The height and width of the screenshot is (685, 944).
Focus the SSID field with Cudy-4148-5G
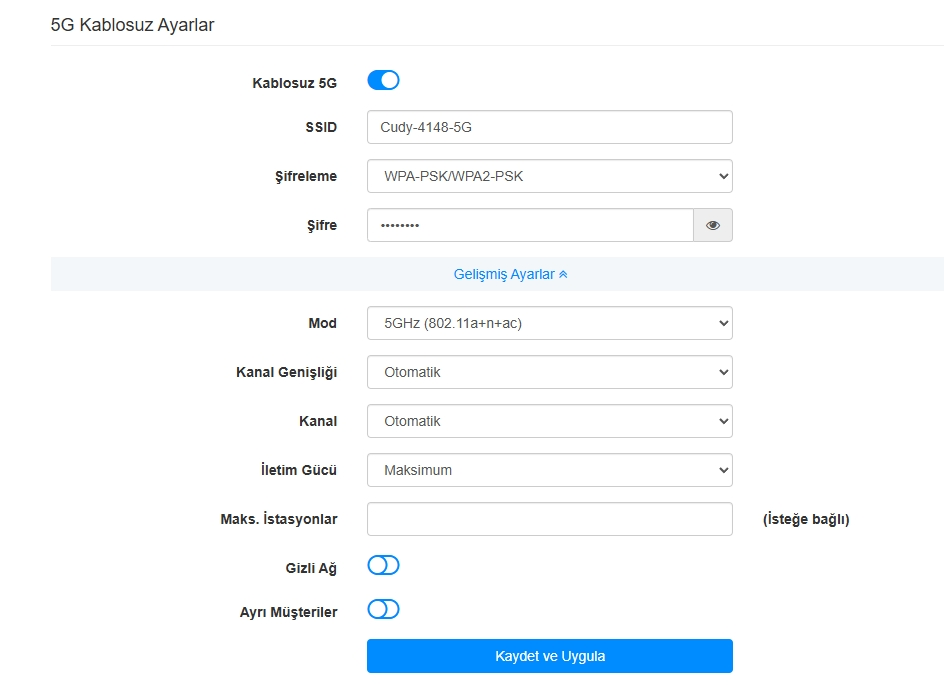[550, 127]
